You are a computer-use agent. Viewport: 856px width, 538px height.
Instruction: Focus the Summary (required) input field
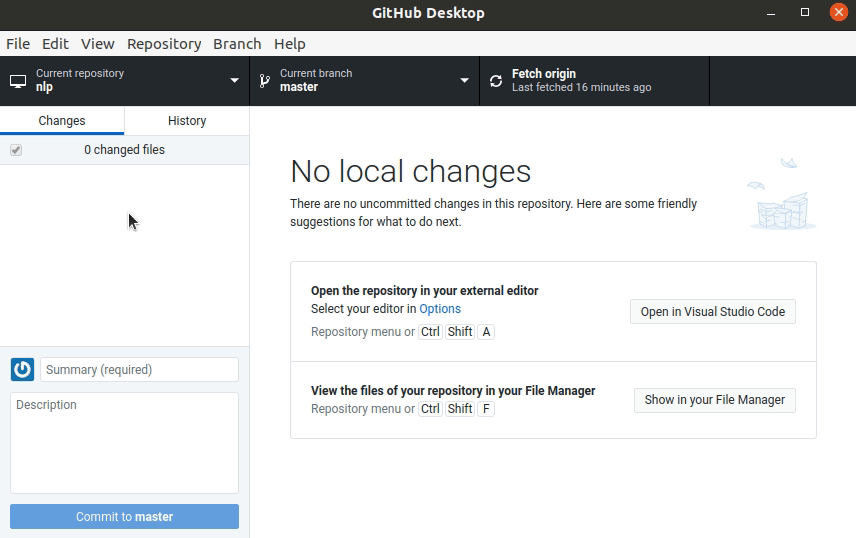pos(139,370)
